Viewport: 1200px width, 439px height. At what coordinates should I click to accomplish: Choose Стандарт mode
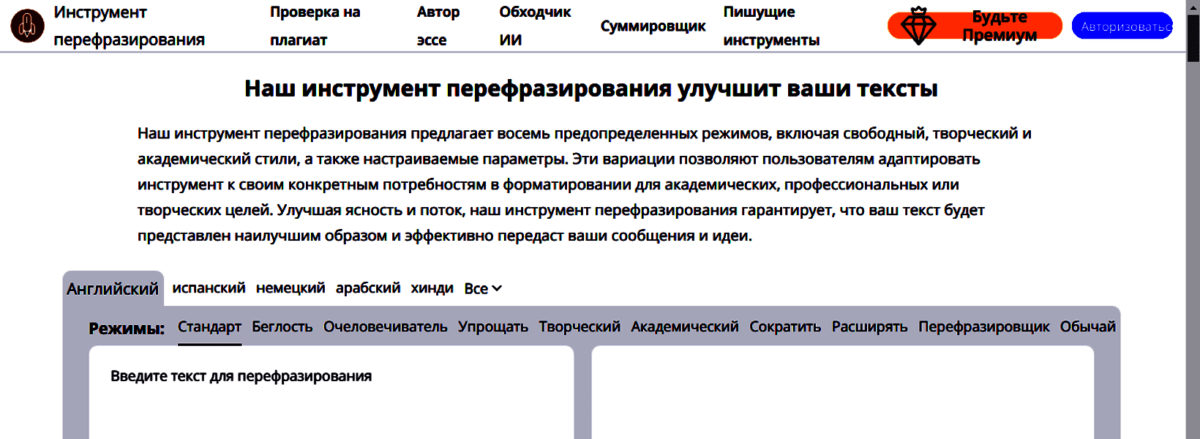coord(210,327)
